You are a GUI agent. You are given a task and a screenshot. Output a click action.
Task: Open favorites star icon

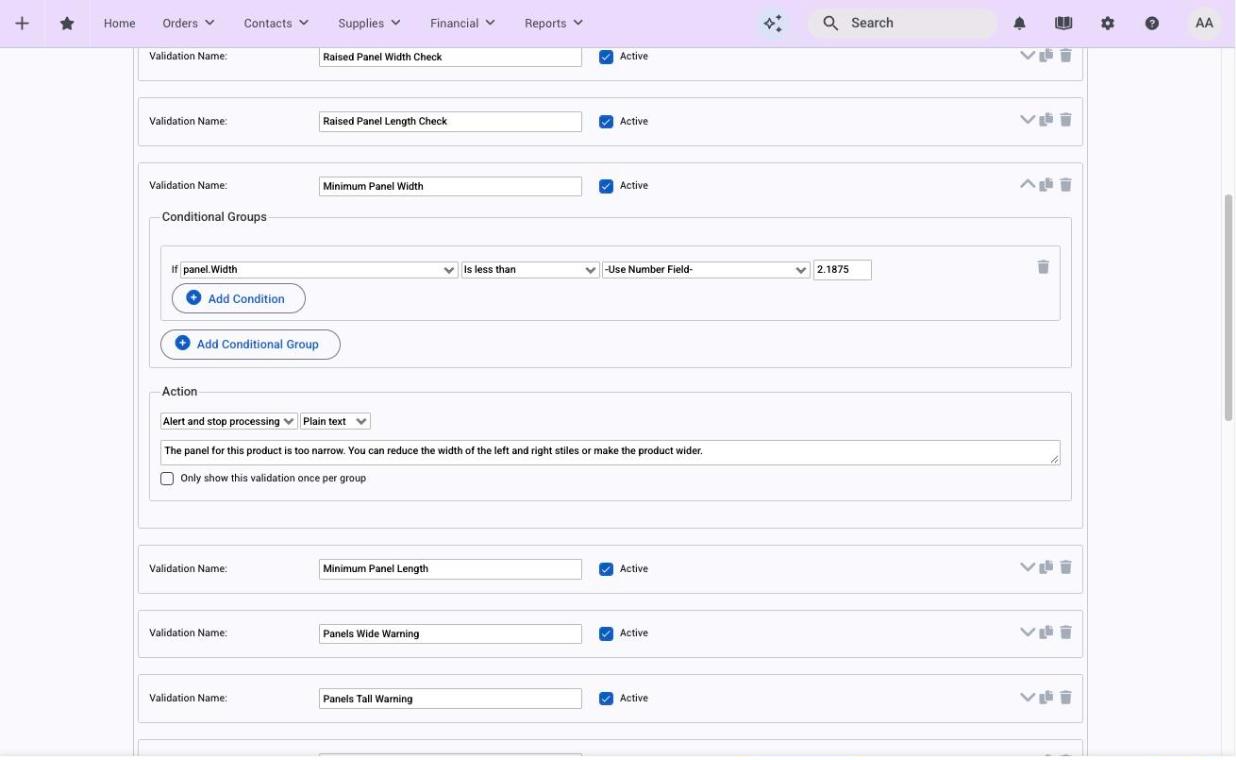pyautogui.click(x=67, y=23)
